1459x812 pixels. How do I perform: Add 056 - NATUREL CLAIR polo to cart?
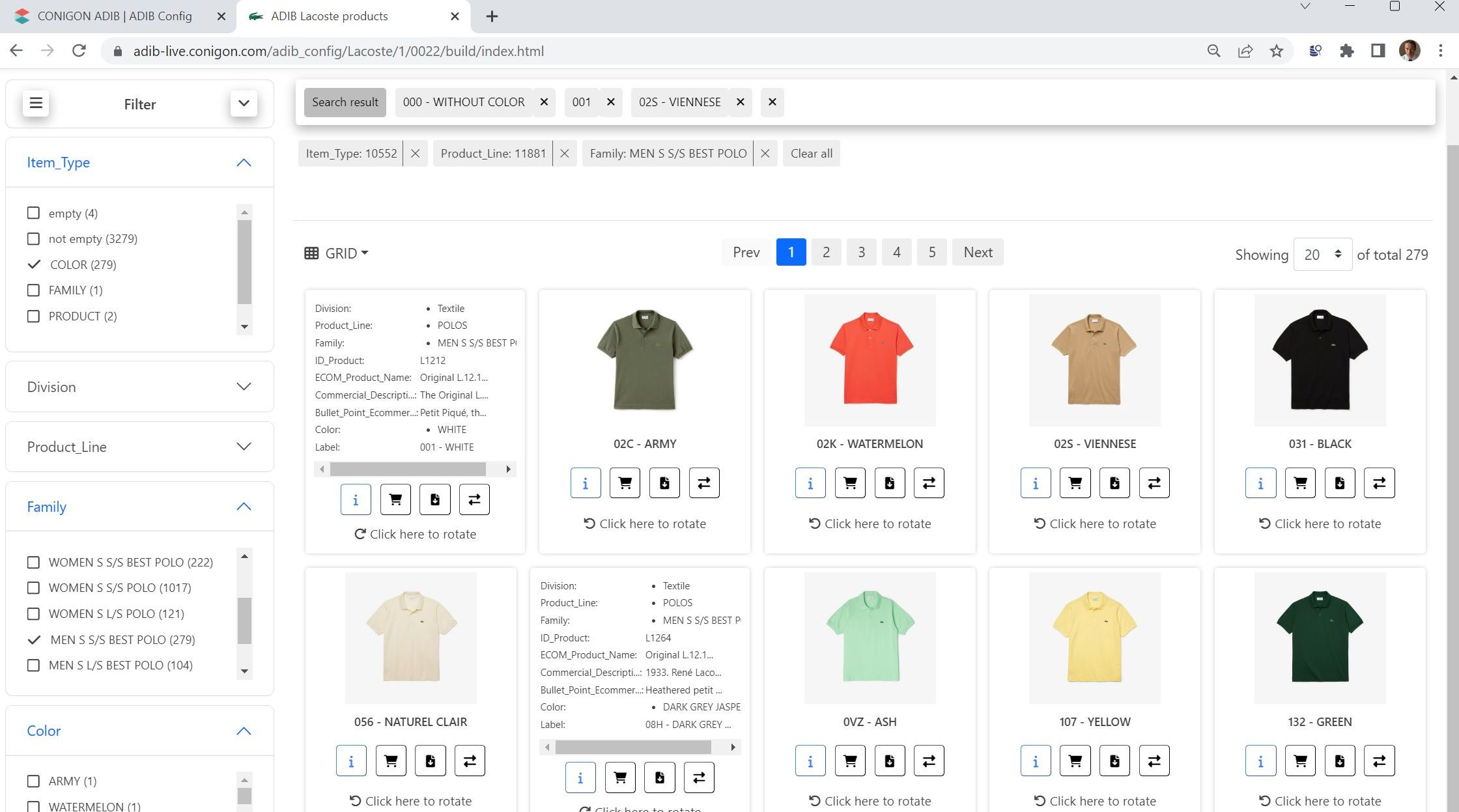click(391, 761)
